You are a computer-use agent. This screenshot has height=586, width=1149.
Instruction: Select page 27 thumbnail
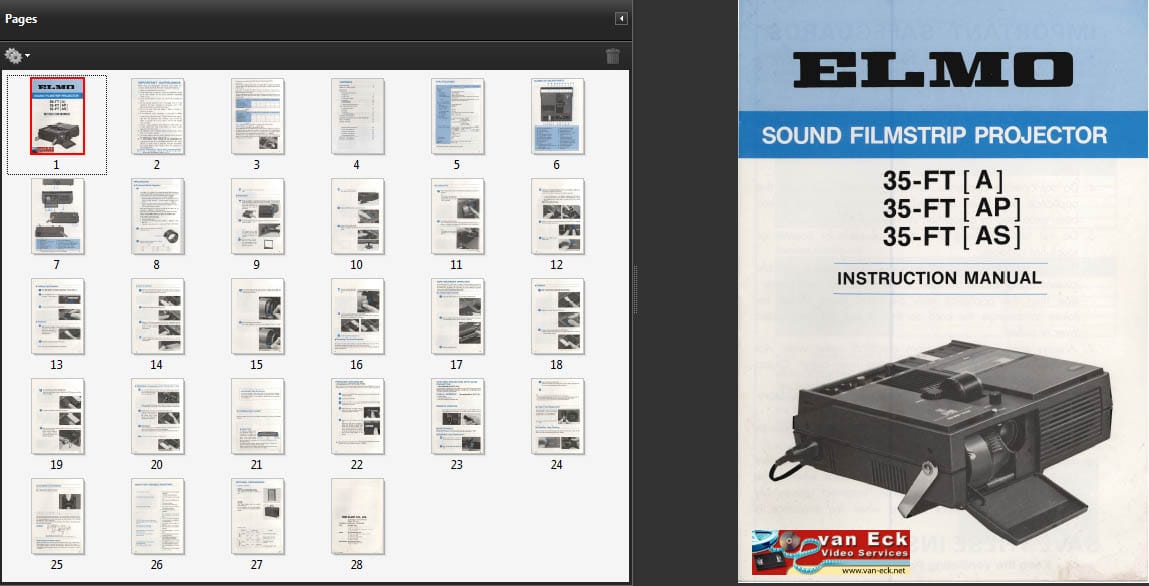(x=257, y=516)
